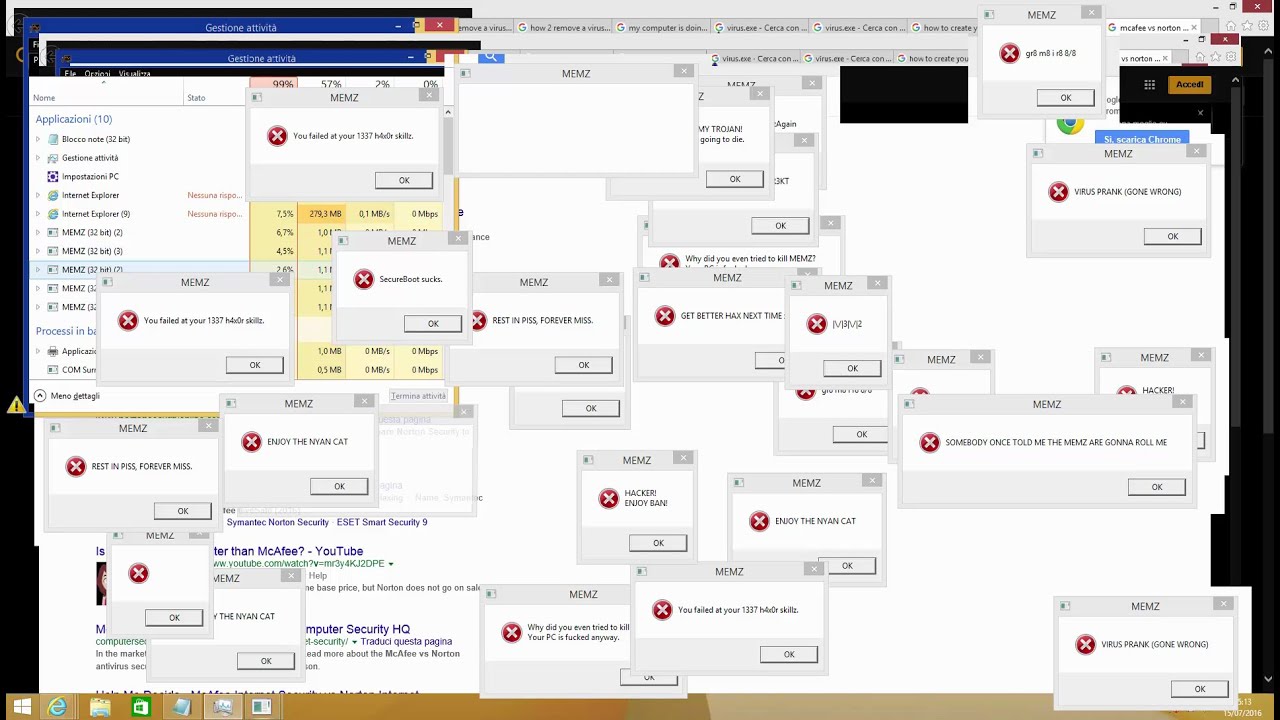Click Chrome logo in download banner
1280x720 pixels.
pos(1070,126)
